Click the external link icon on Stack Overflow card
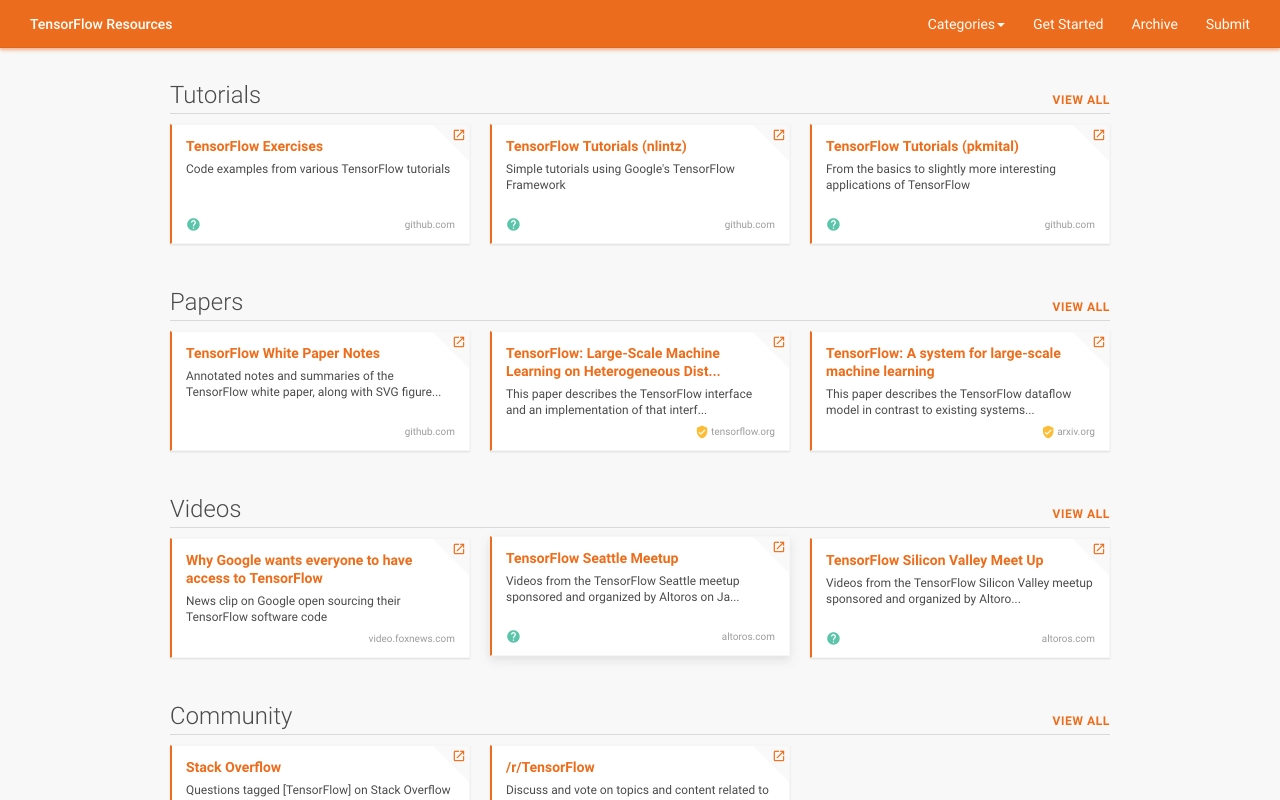1280x800 pixels. click(459, 755)
